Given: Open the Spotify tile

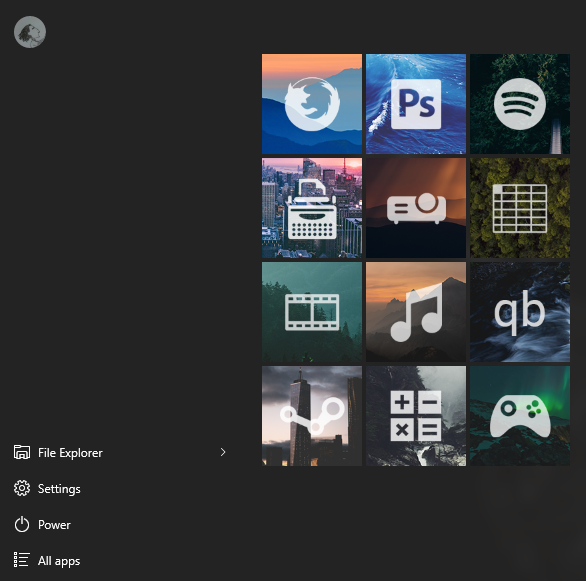Looking at the screenshot, I should [520, 104].
